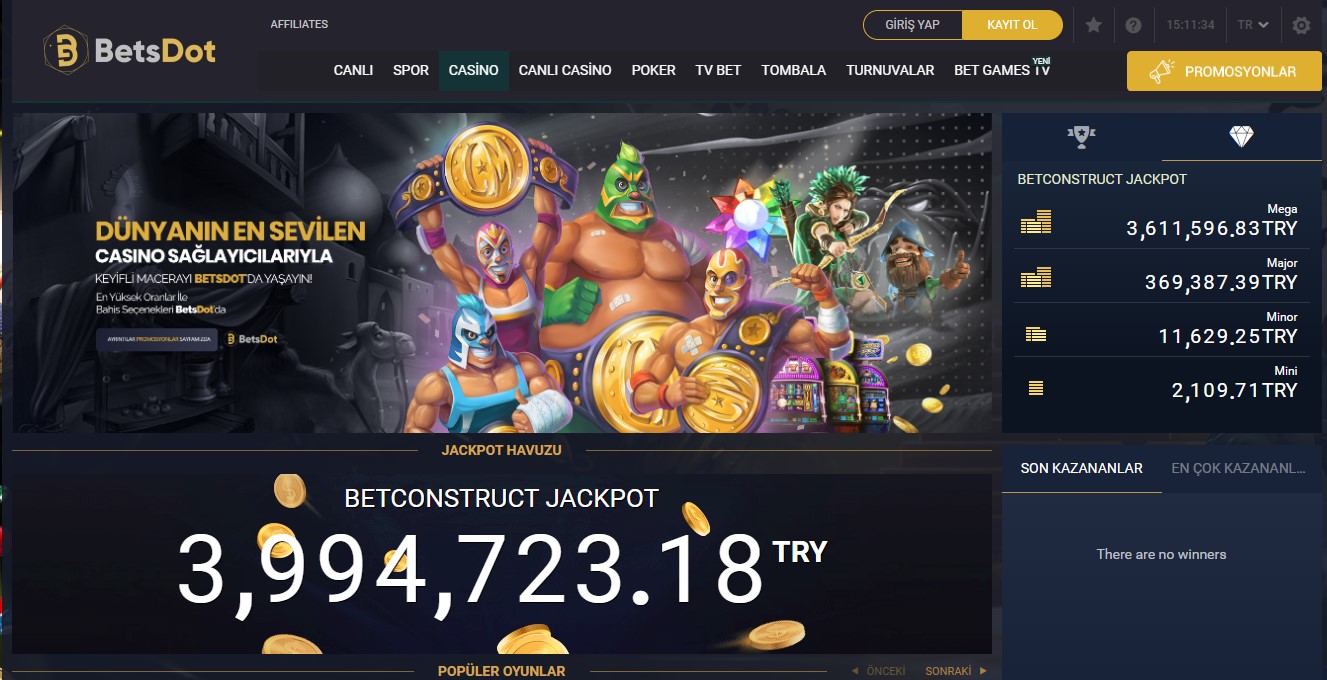Image resolution: width=1327 pixels, height=680 pixels.
Task: Expand the TR language dropdown
Action: [x=1253, y=25]
